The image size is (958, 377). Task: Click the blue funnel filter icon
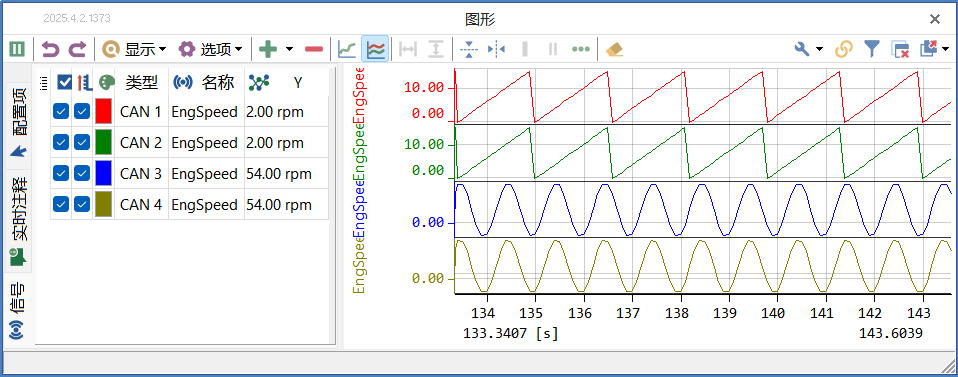pyautogui.click(x=872, y=49)
